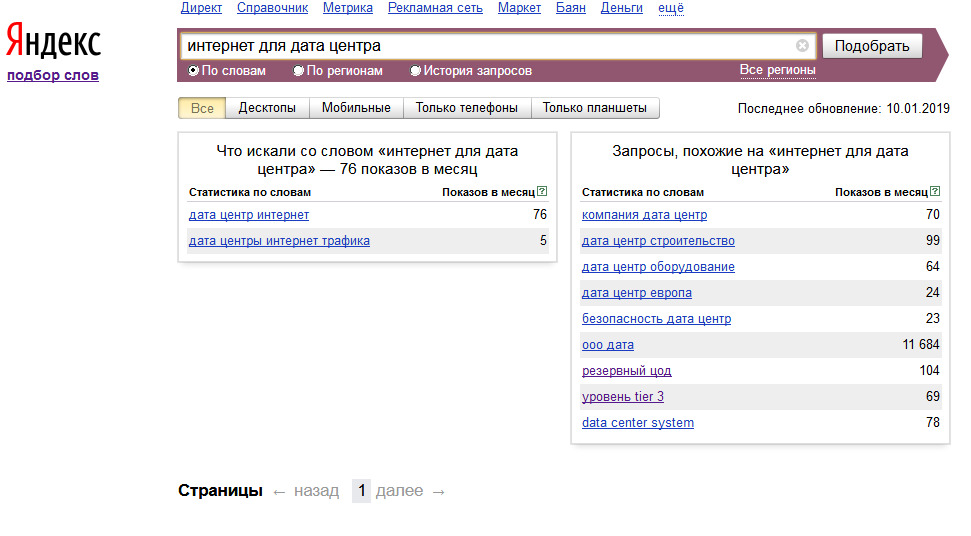Click the count '11 684' for 'ооо дата'
Screen dimensions: 971x536
coord(920,344)
